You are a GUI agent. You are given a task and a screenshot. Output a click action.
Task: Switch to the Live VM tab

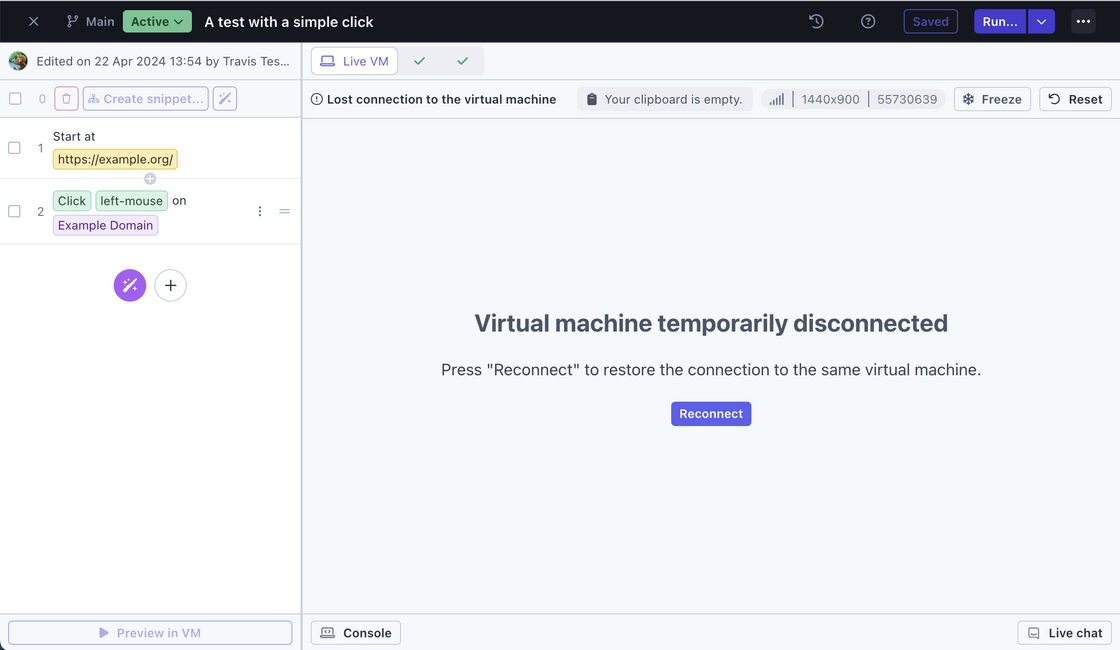point(354,61)
